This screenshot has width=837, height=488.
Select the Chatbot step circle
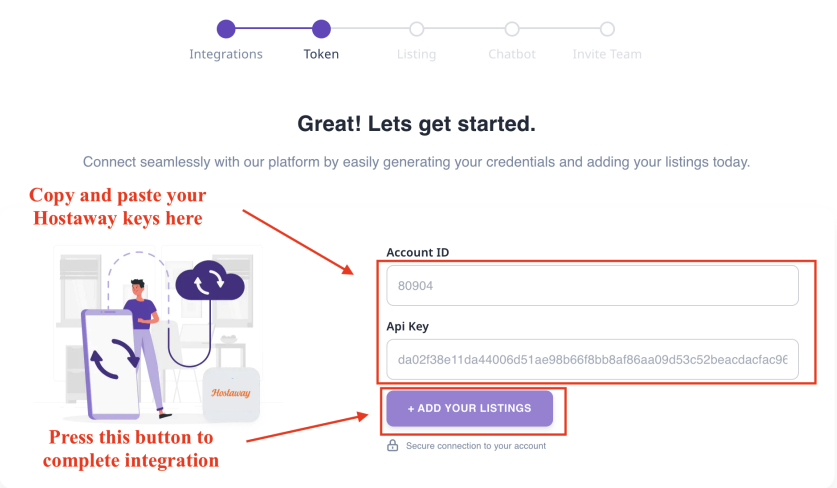[512, 29]
